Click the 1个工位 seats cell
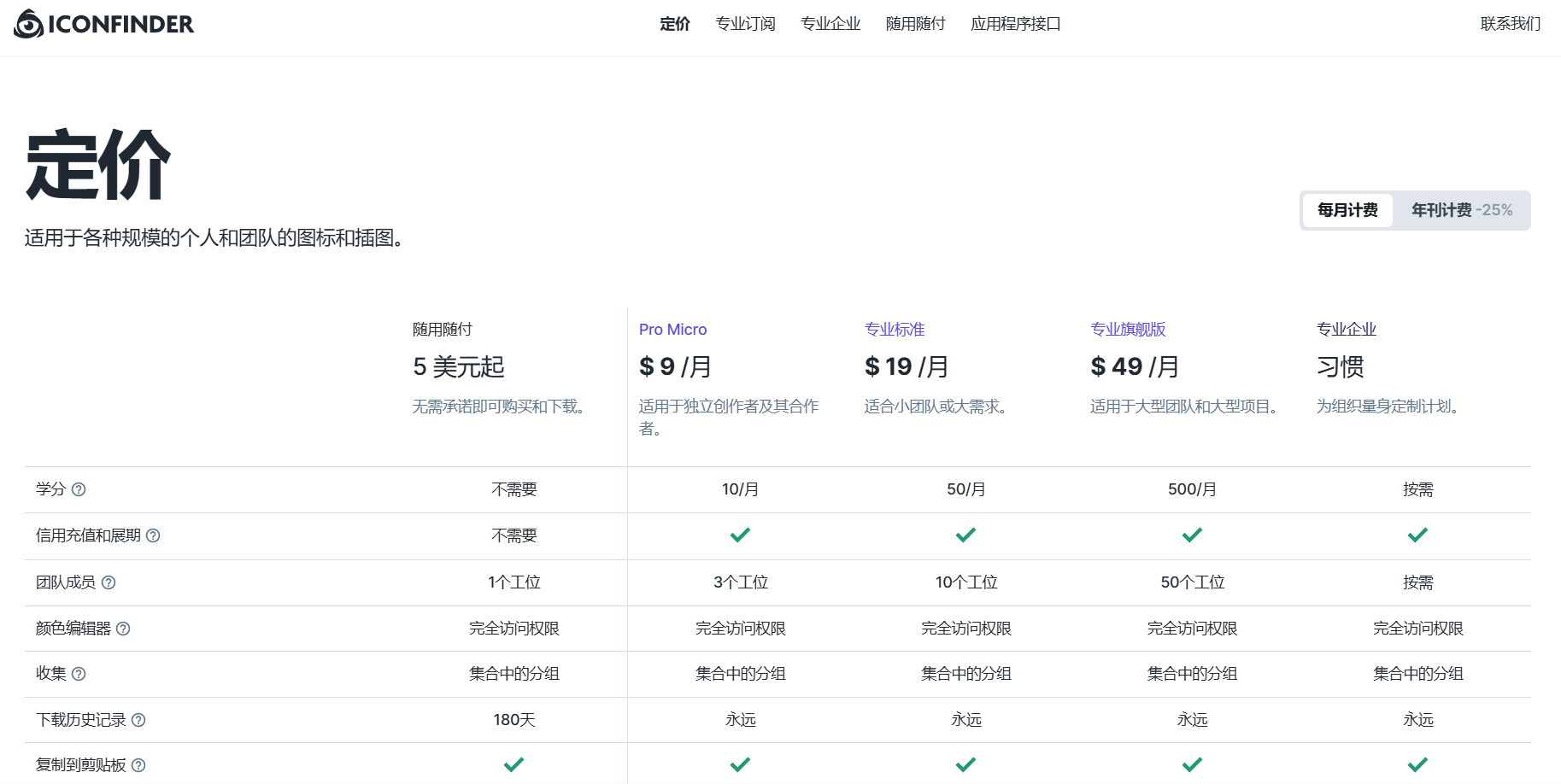The image size is (1561, 784). click(x=514, y=582)
